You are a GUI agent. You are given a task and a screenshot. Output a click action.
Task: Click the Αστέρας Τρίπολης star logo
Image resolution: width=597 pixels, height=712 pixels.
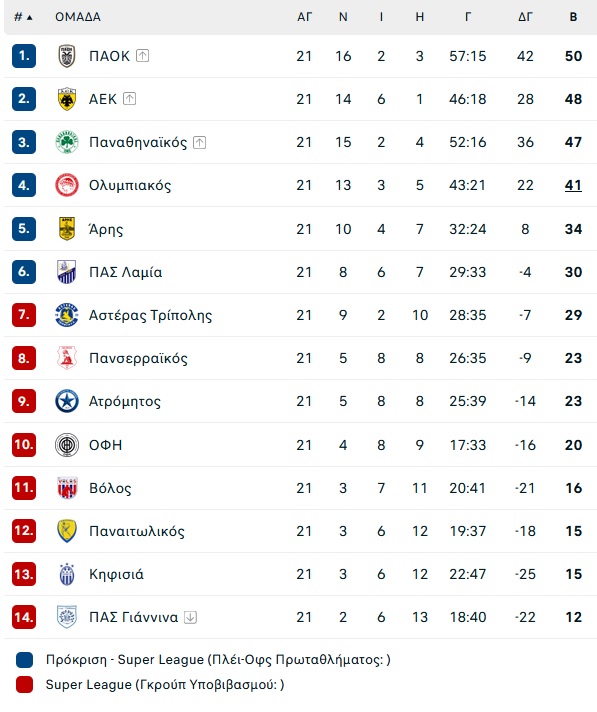pyautogui.click(x=67, y=315)
